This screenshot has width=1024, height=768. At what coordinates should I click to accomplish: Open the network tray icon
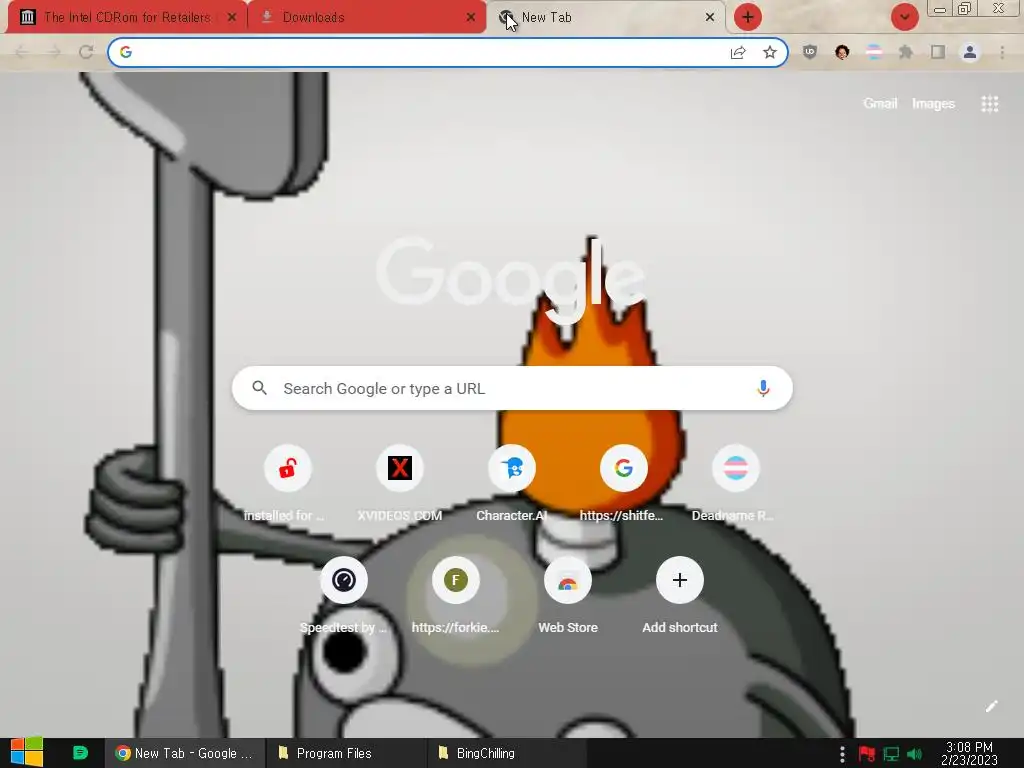[x=891, y=754]
